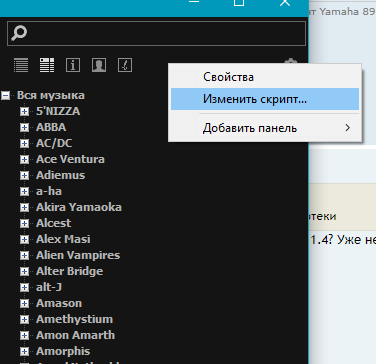Open the artist portrait panel icon
Image resolution: width=376 pixels, height=364 pixels.
(x=99, y=65)
